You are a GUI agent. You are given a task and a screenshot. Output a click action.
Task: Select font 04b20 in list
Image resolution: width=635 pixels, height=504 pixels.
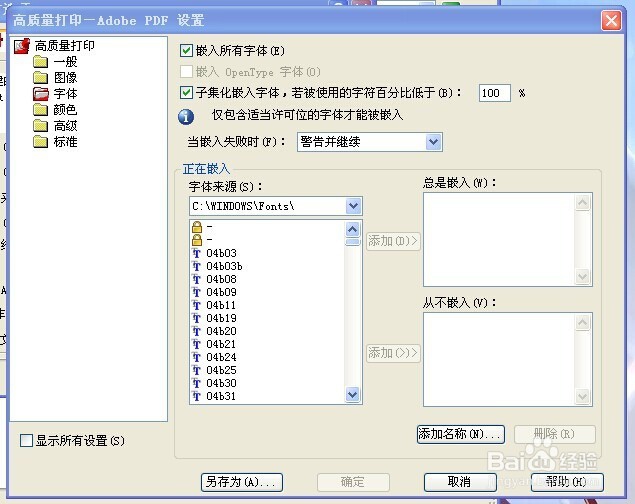[221, 331]
